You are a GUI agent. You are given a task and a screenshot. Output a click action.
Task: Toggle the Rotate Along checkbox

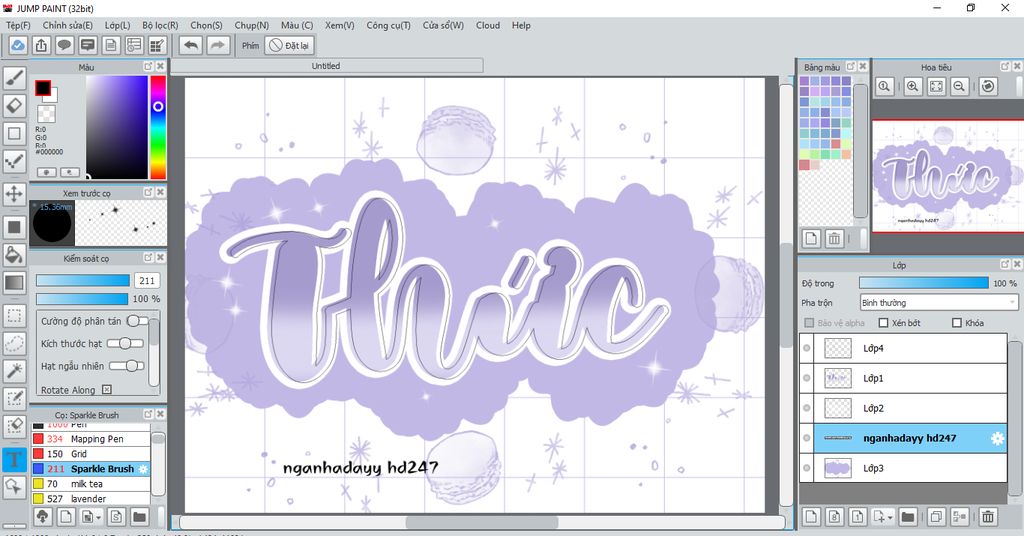(x=106, y=390)
